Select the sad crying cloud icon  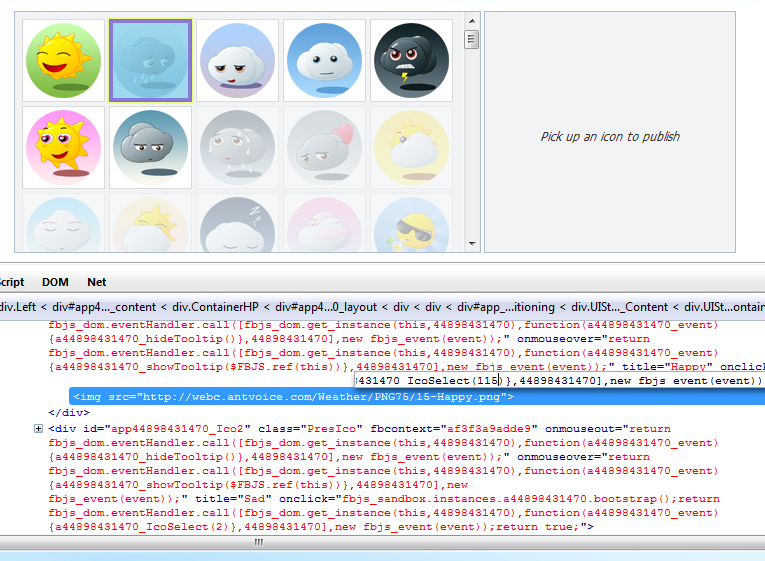pos(150,60)
